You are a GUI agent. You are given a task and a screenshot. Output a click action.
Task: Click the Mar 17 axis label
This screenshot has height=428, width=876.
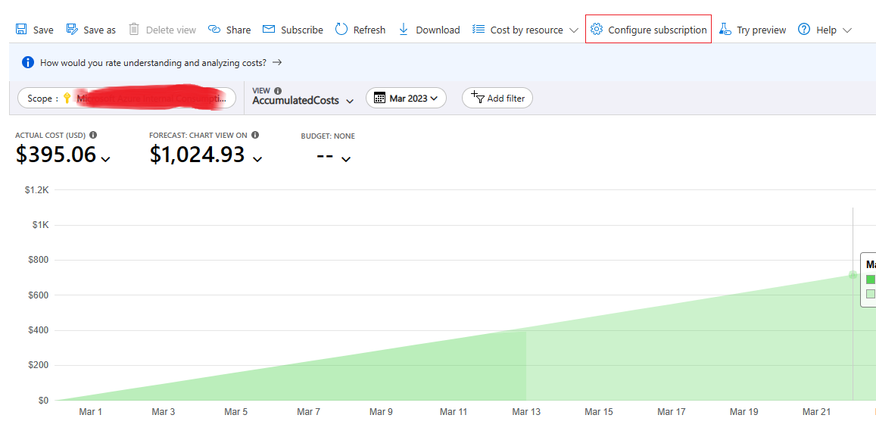[672, 412]
